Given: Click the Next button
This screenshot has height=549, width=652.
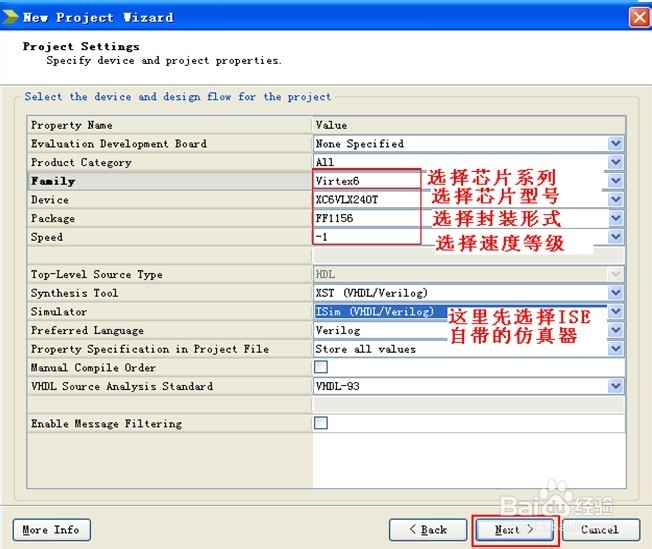Looking at the screenshot, I should pos(514,529).
